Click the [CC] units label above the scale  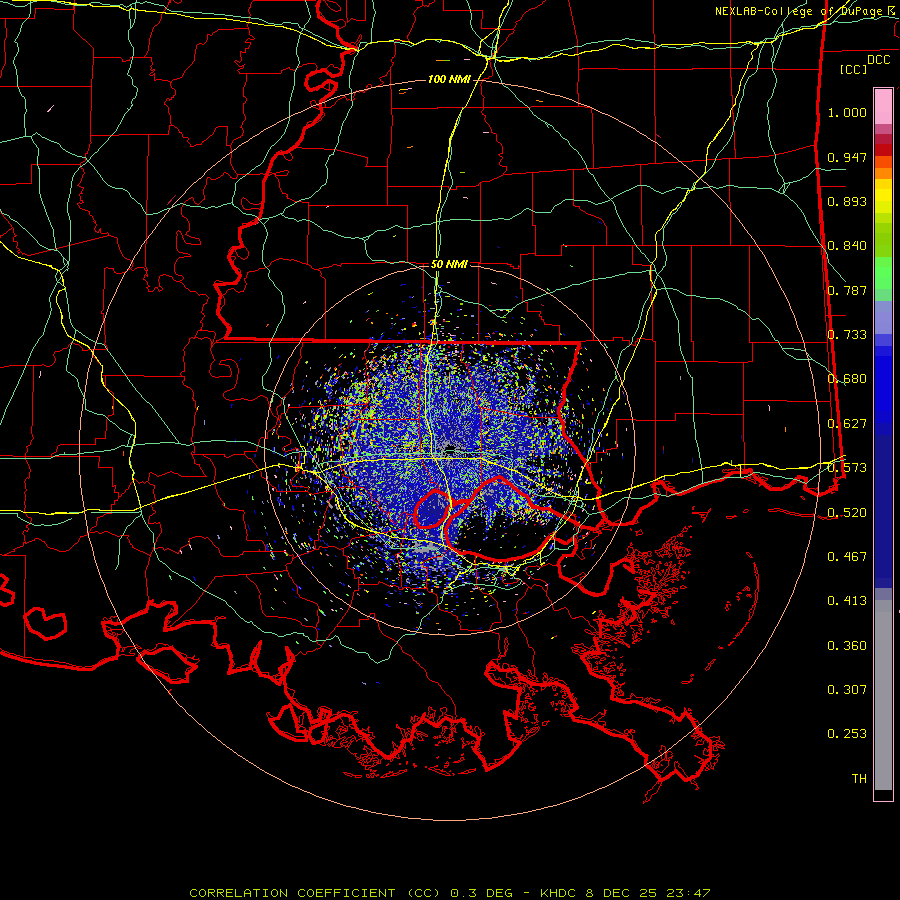(x=854, y=69)
